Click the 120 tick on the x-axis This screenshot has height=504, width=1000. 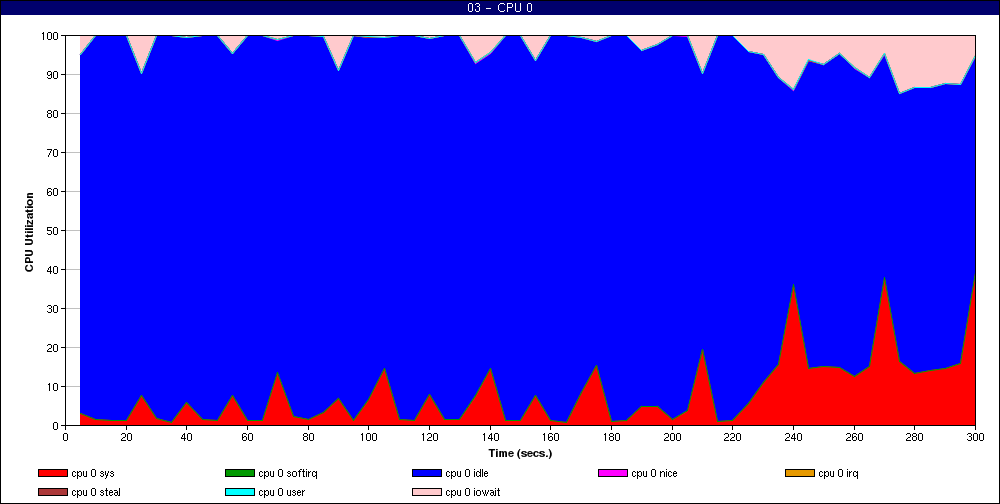pyautogui.click(x=429, y=437)
